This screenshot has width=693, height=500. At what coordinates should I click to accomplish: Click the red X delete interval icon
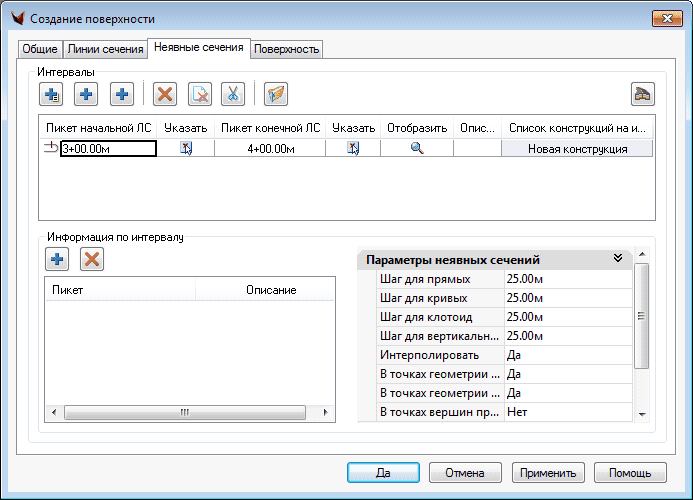[165, 95]
